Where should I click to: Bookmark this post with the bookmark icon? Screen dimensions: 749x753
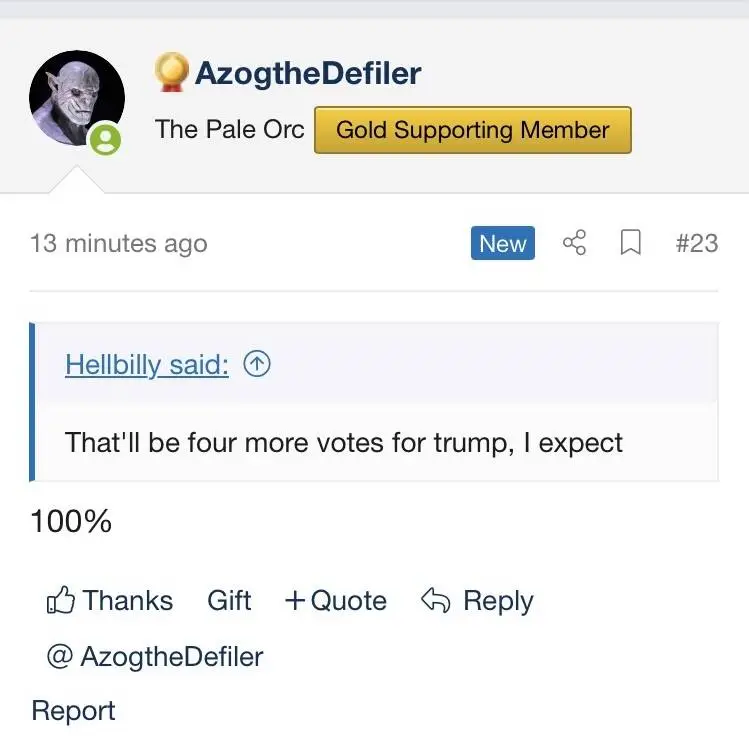coord(630,243)
